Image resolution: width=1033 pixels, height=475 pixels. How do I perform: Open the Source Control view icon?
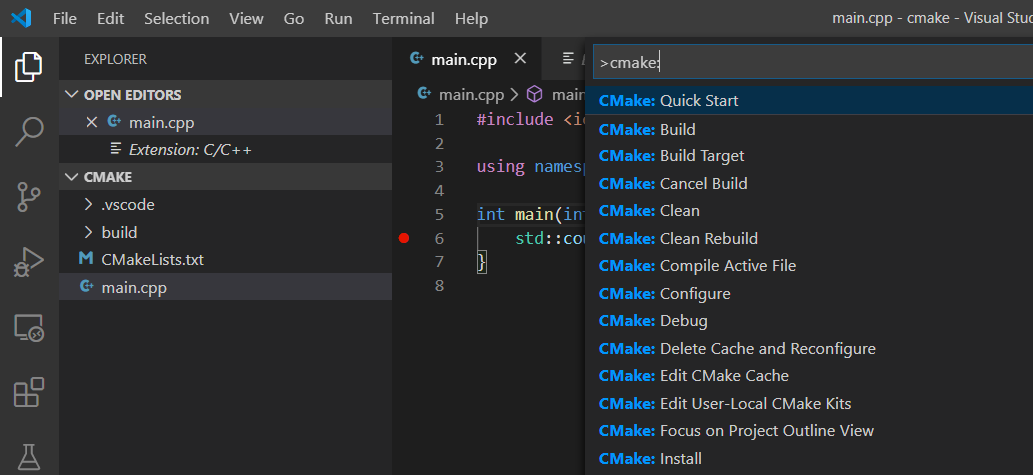coord(29,196)
